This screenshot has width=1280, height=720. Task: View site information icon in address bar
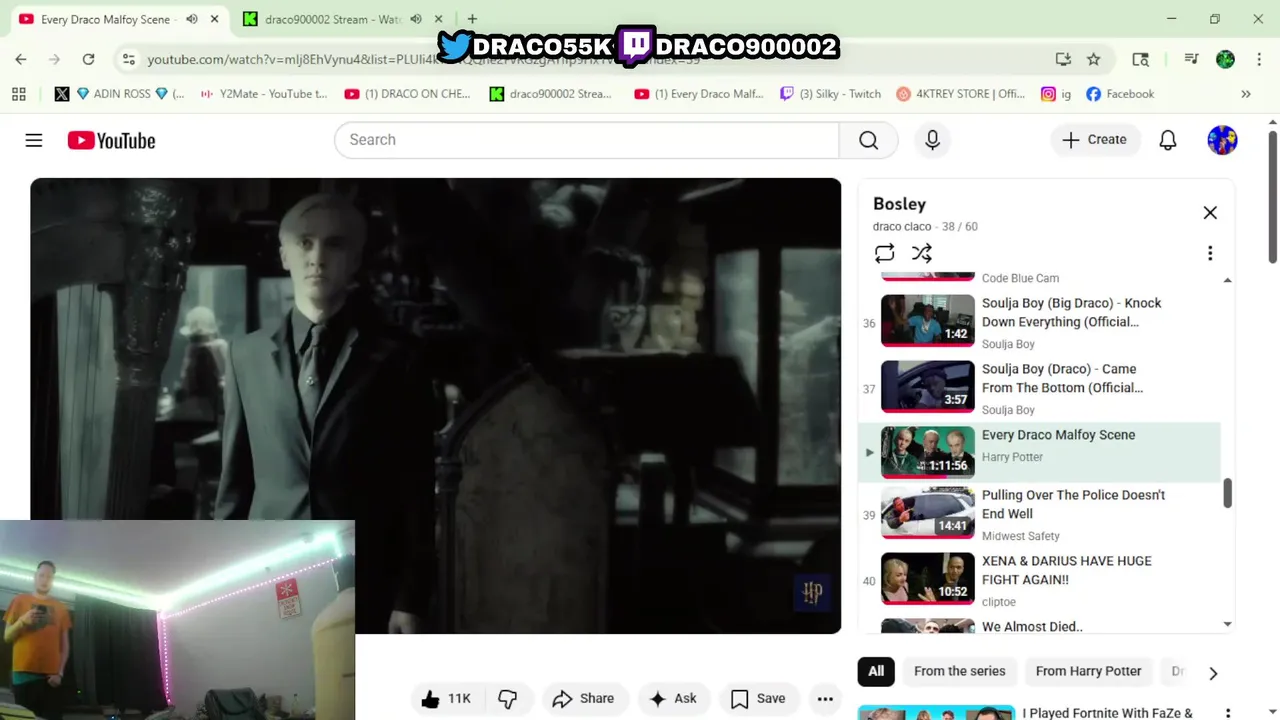pos(128,59)
